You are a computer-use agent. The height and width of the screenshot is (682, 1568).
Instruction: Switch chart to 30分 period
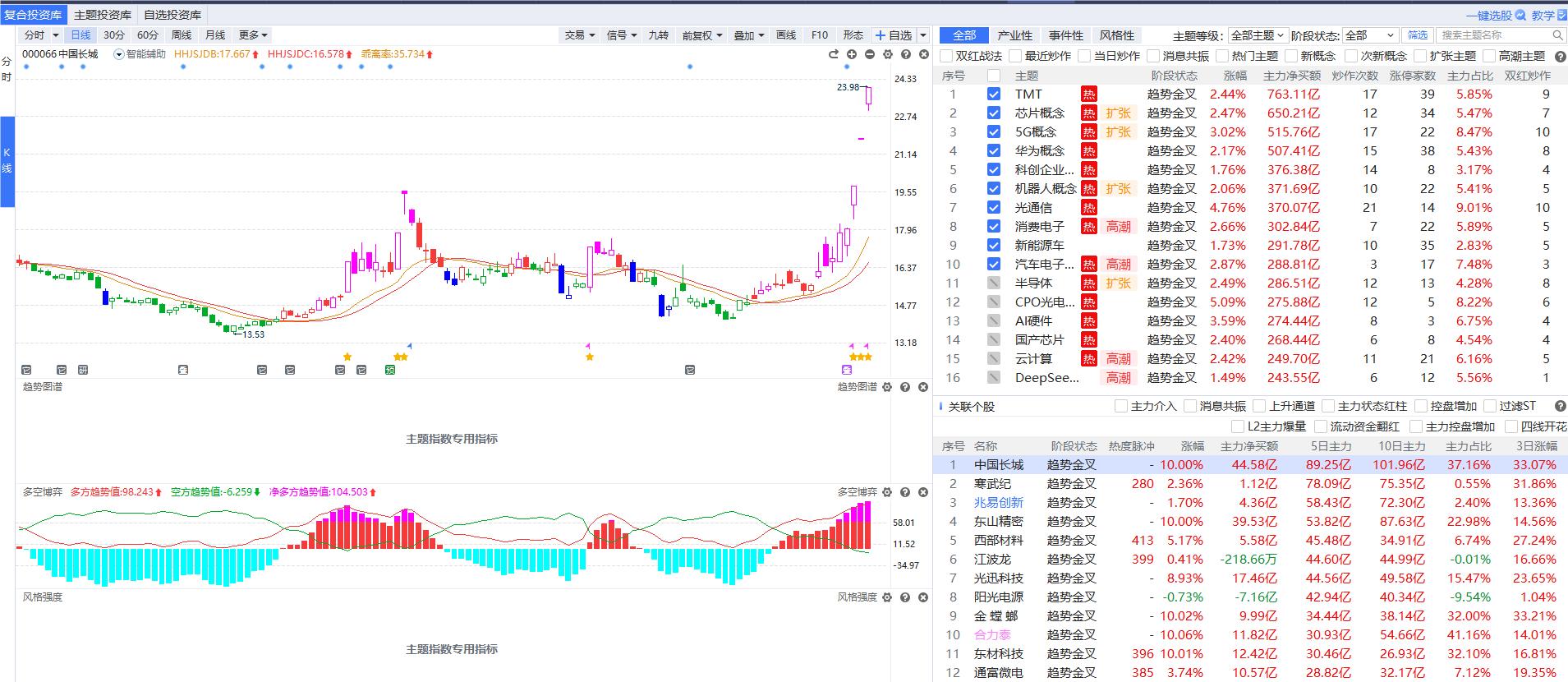click(x=114, y=35)
